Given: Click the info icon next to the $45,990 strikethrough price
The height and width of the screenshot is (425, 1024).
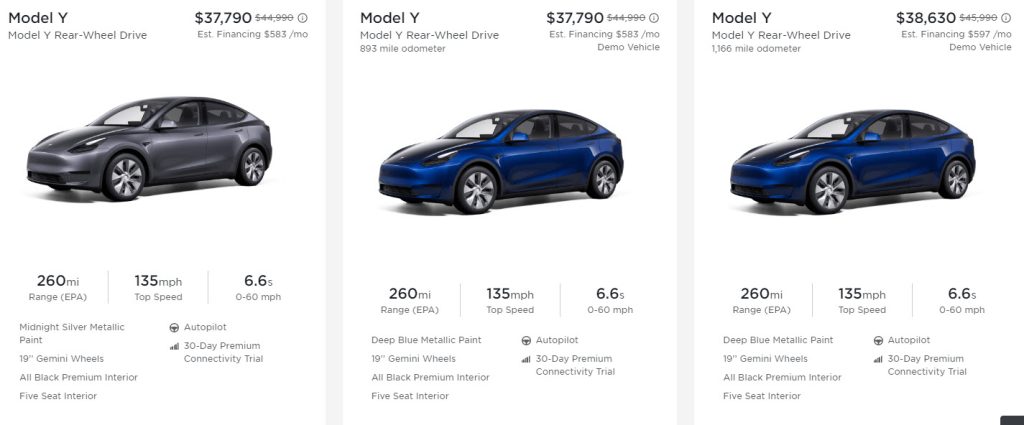Looking at the screenshot, I should 1006,18.
